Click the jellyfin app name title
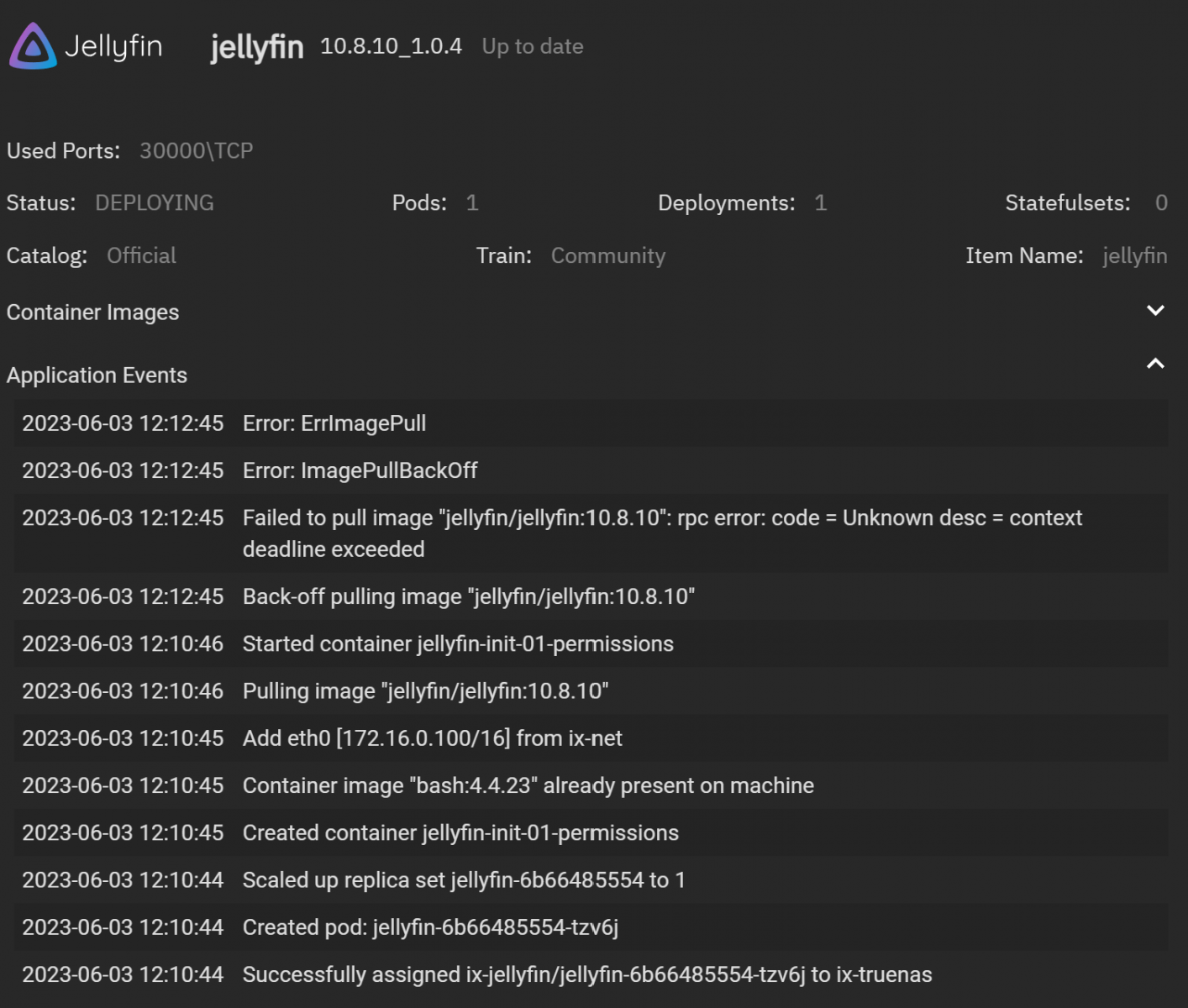Screen dimensions: 1188x1008 tap(256, 47)
